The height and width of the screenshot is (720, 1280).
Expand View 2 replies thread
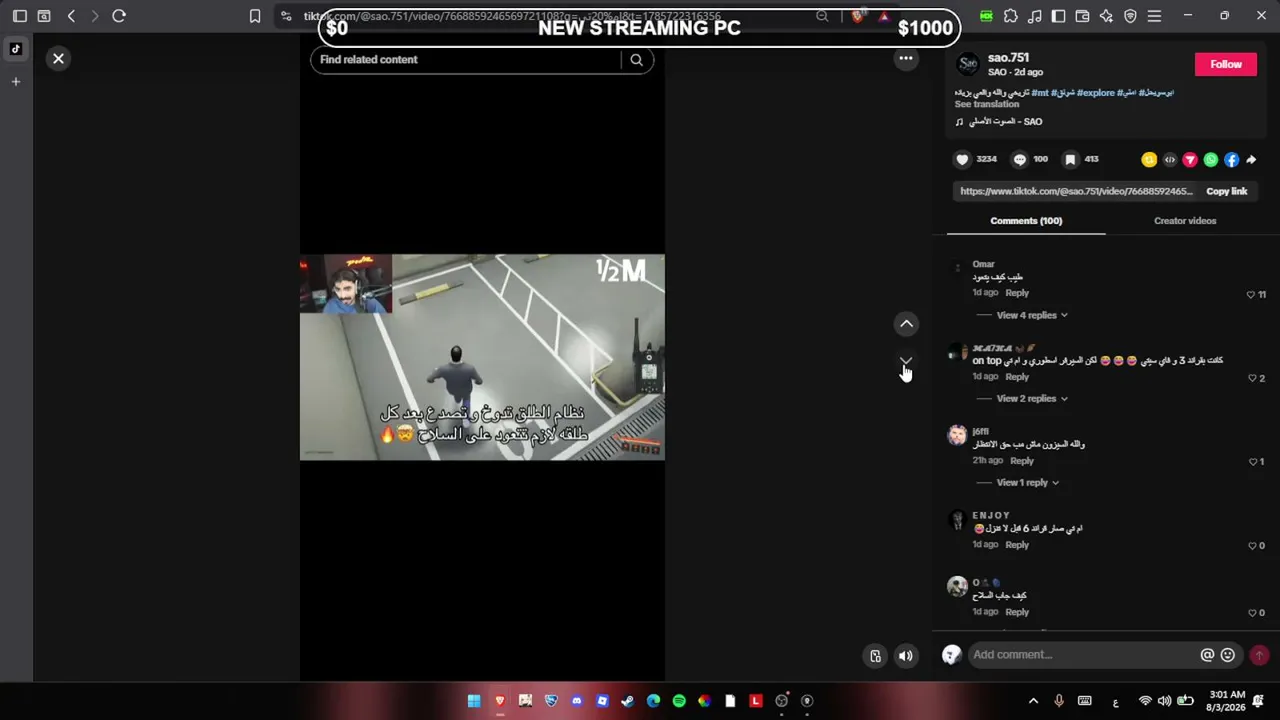(x=1032, y=398)
